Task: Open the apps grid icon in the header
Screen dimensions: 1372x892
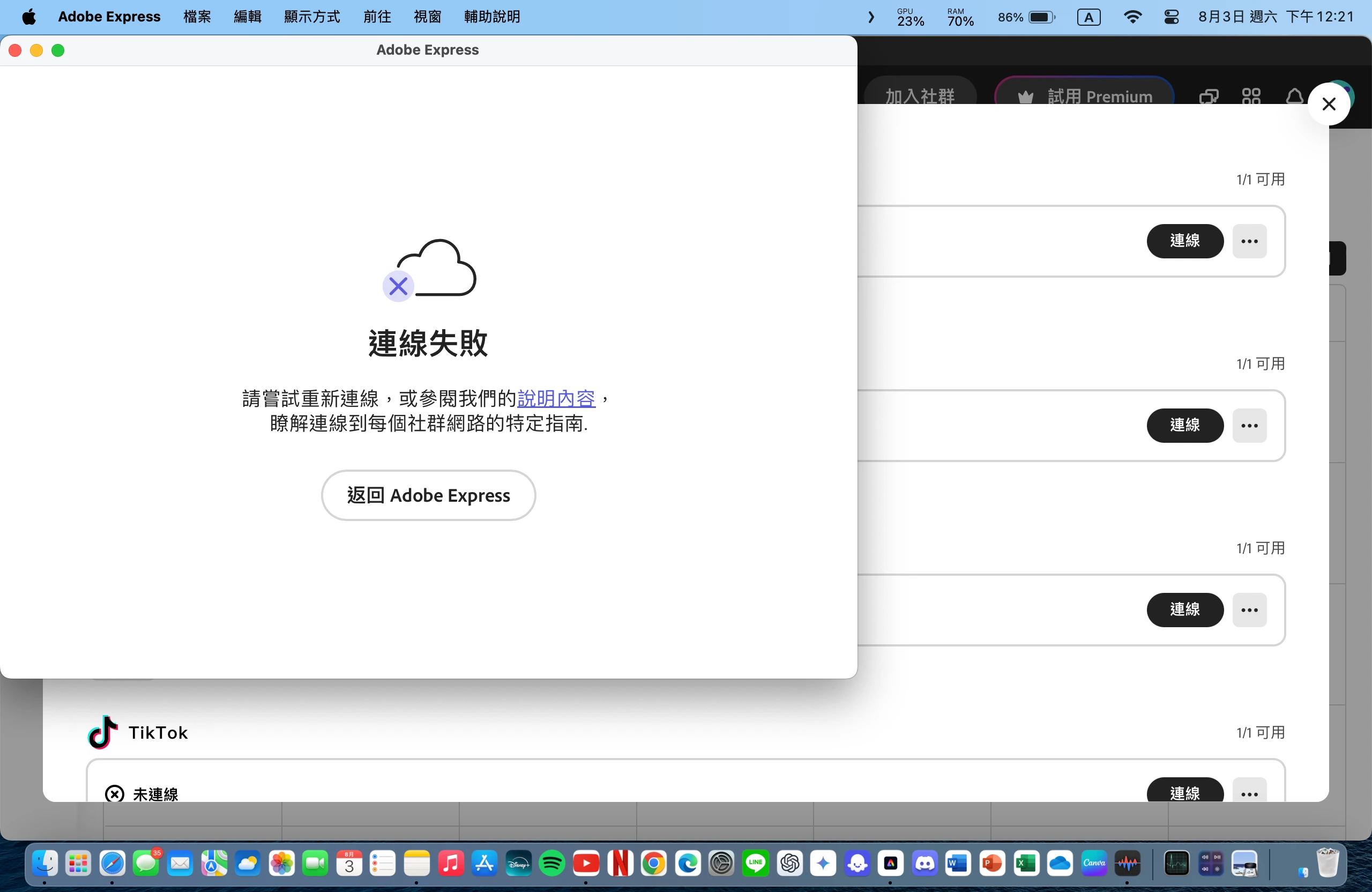Action: click(x=1251, y=96)
